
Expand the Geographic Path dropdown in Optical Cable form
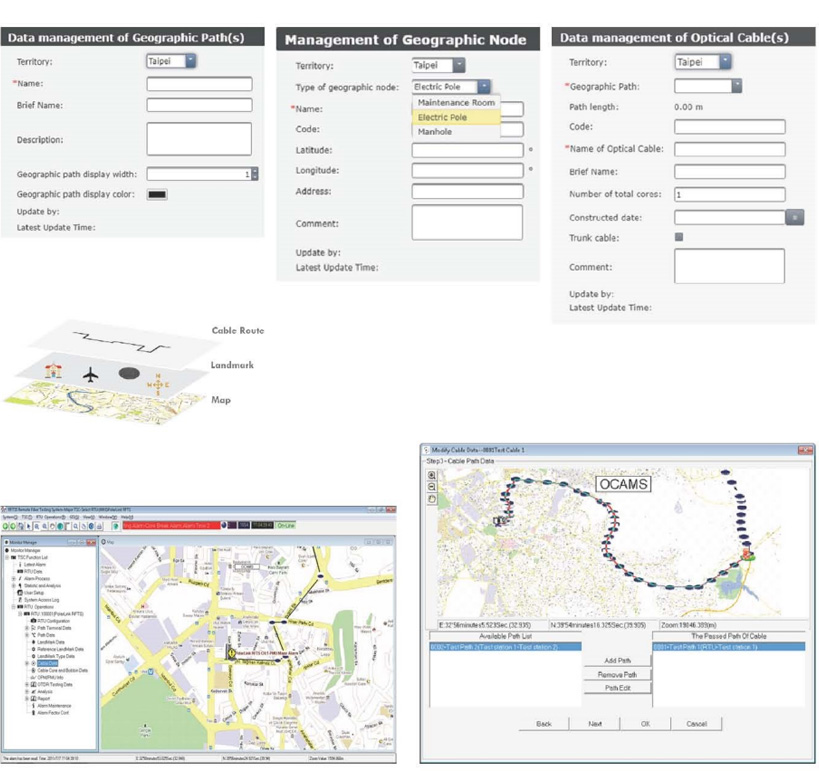(x=708, y=87)
